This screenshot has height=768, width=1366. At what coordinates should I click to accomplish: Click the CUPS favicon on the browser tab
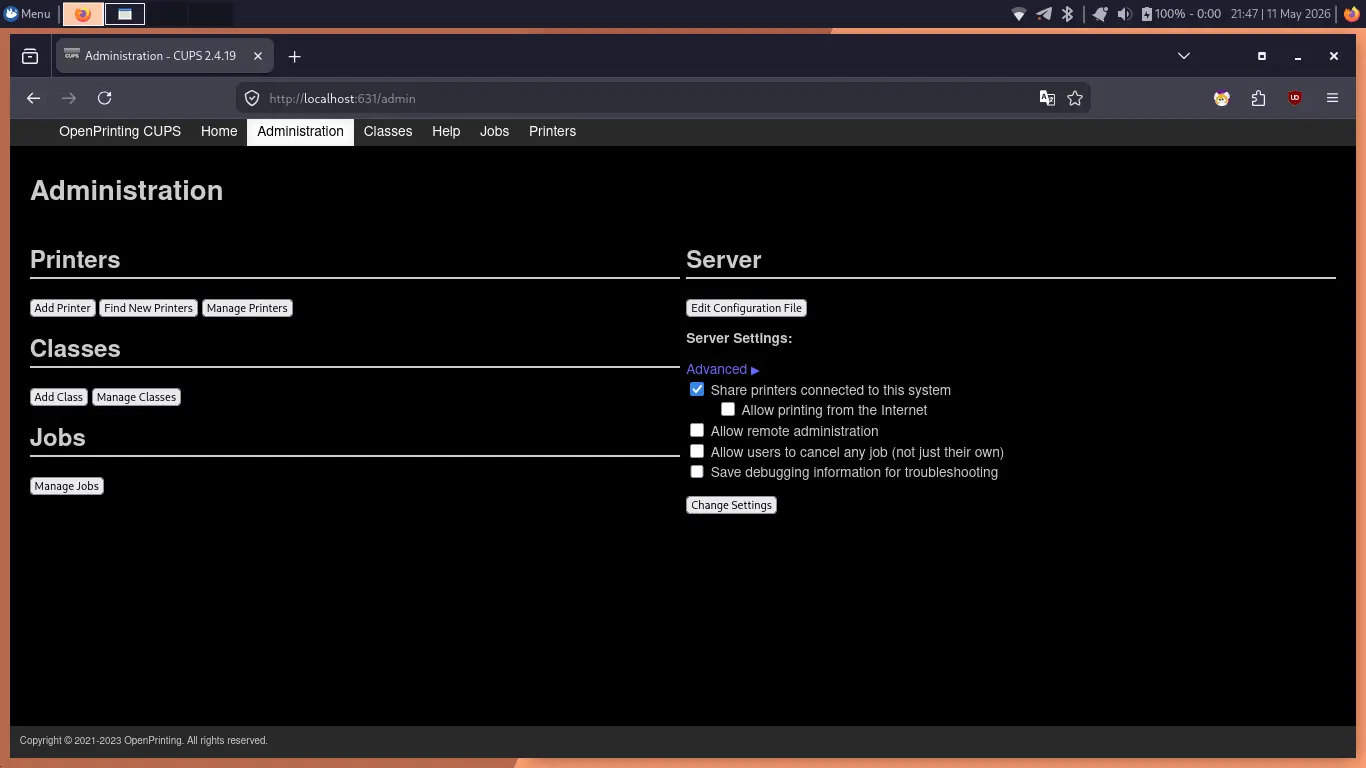coord(72,56)
